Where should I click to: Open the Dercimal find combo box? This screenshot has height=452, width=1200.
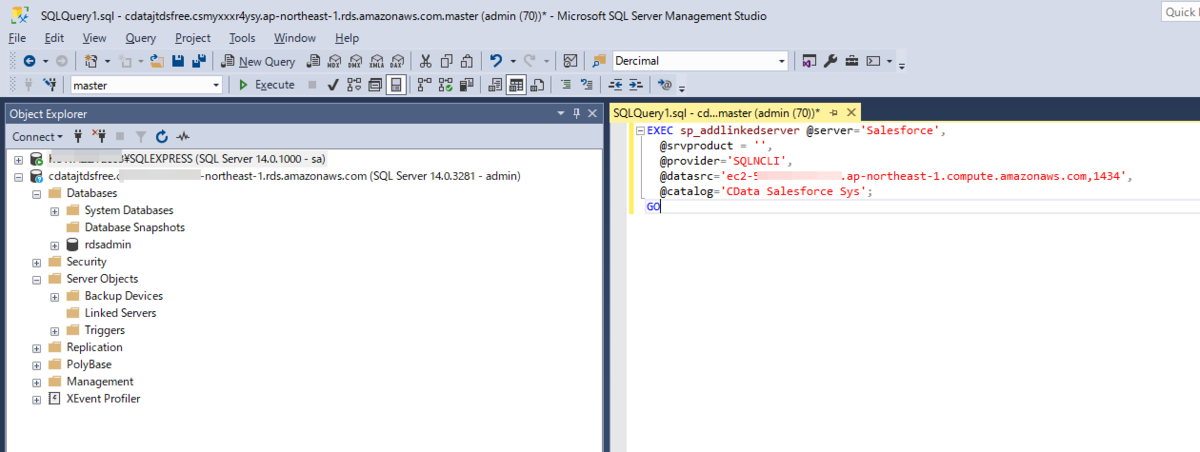tap(700, 61)
